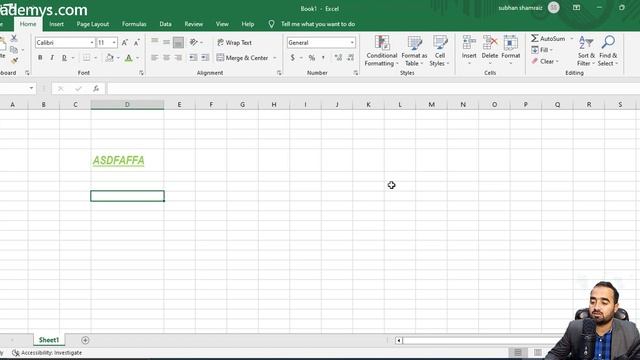Open Number format dialog launcher
Viewport: 640px width, 360px height.
(x=356, y=73)
